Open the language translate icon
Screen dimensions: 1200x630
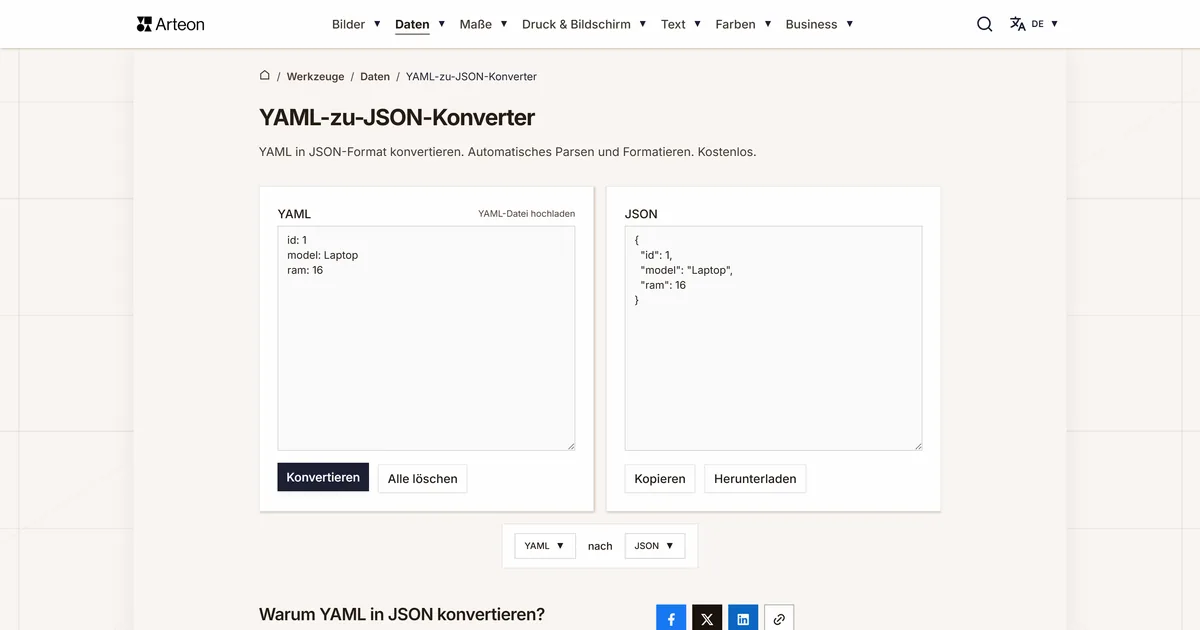coord(1018,24)
